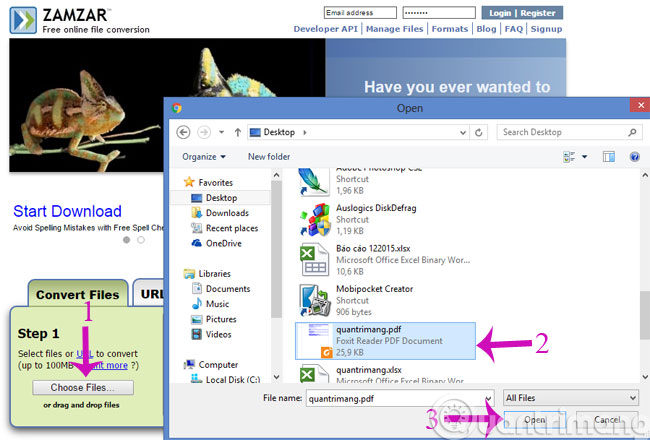The height and width of the screenshot is (440, 650).
Task: Open the Blog link
Action: [486, 29]
